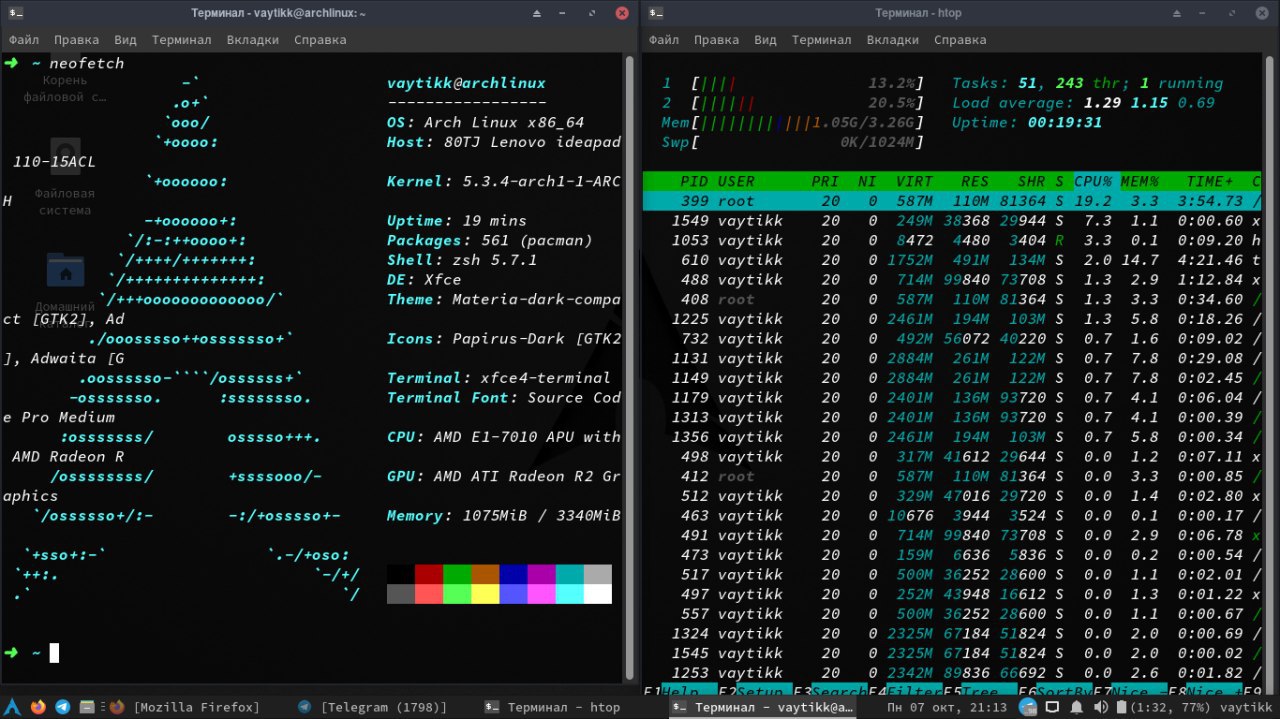Open Вид menu in the left terminal
Screen dimensions: 1280x719
coord(125,40)
